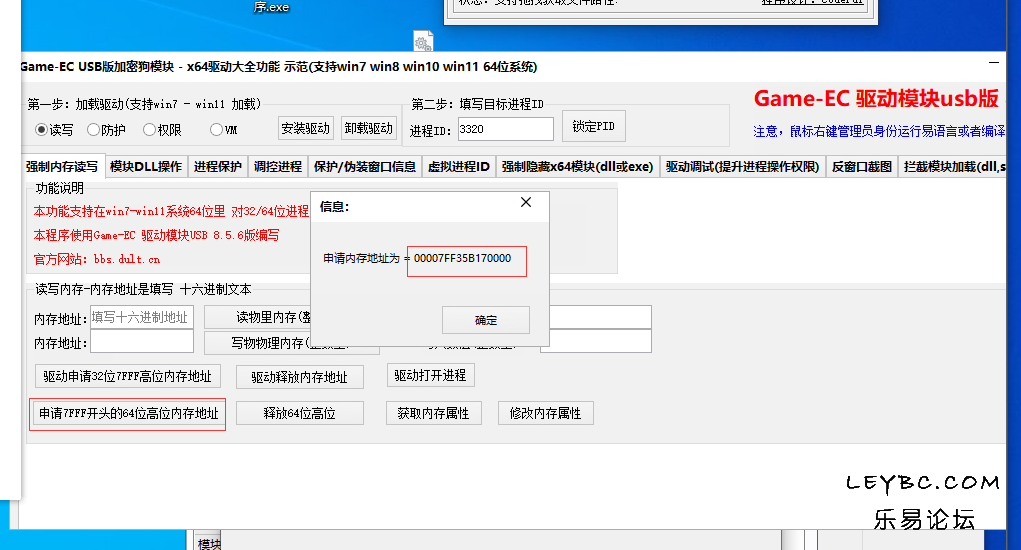
Task: Click the first 内存地址 hex input
Action: point(142,318)
